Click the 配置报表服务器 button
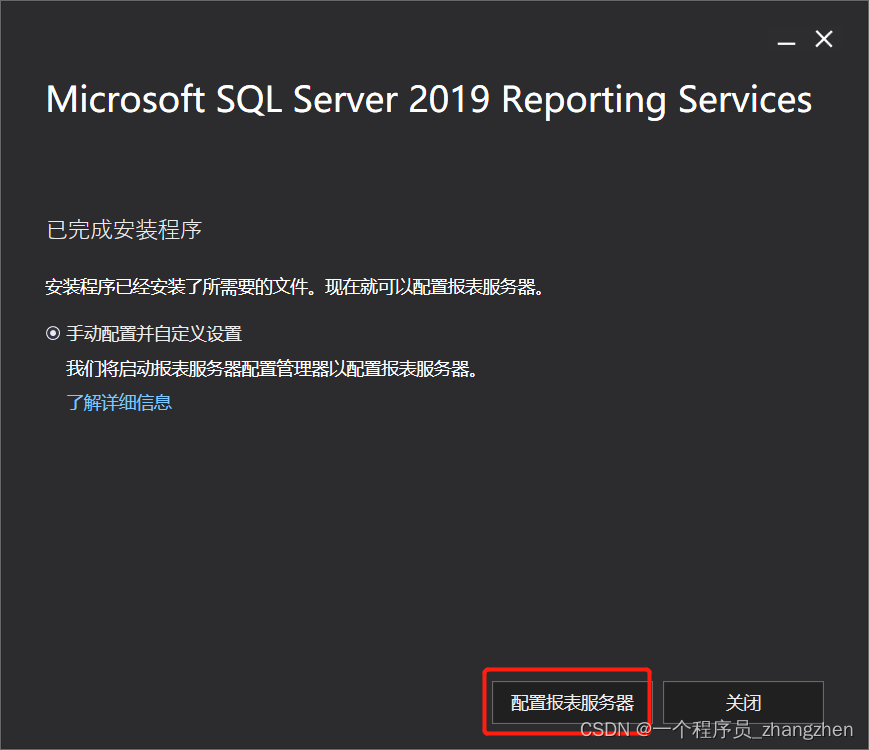This screenshot has height=750, width=869. [x=571, y=703]
